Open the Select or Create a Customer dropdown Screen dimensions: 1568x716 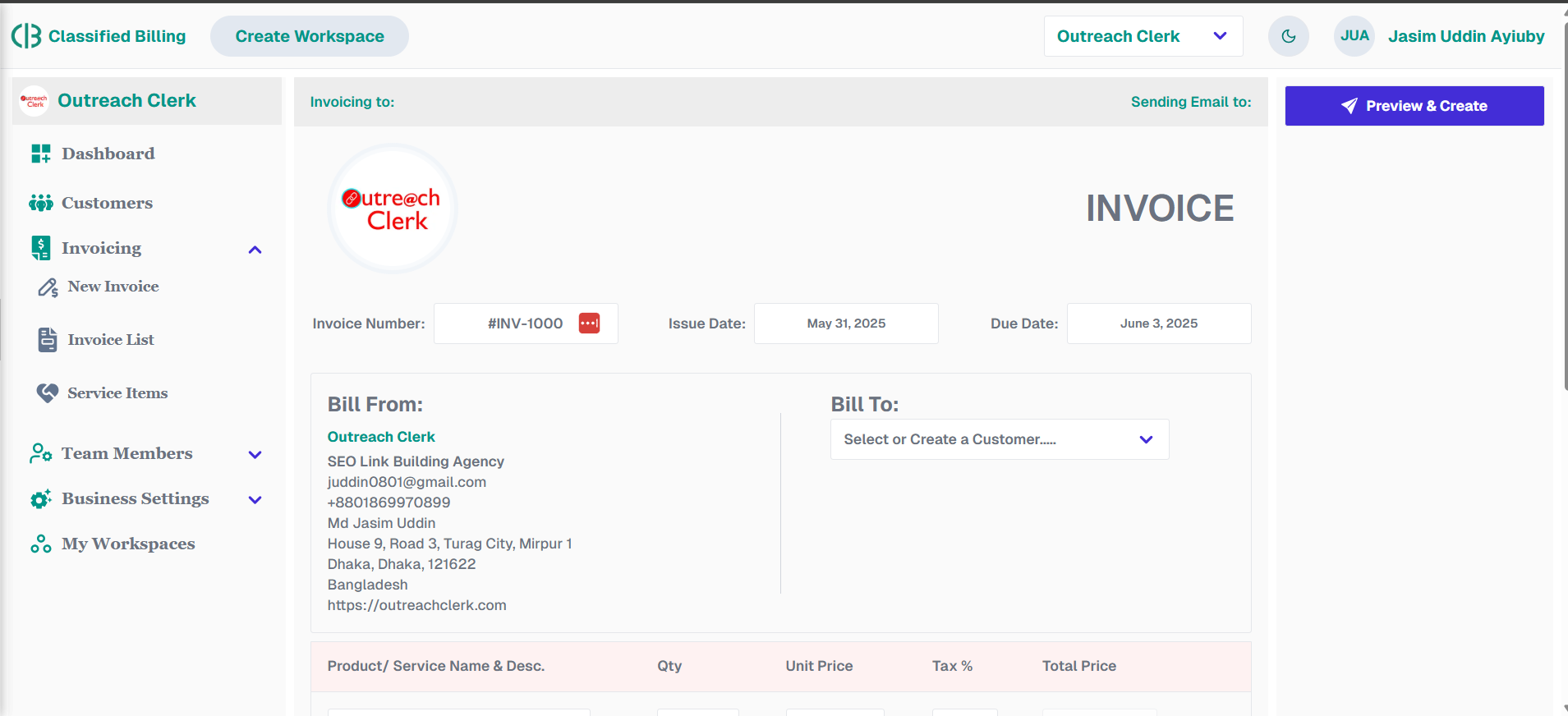[999, 439]
